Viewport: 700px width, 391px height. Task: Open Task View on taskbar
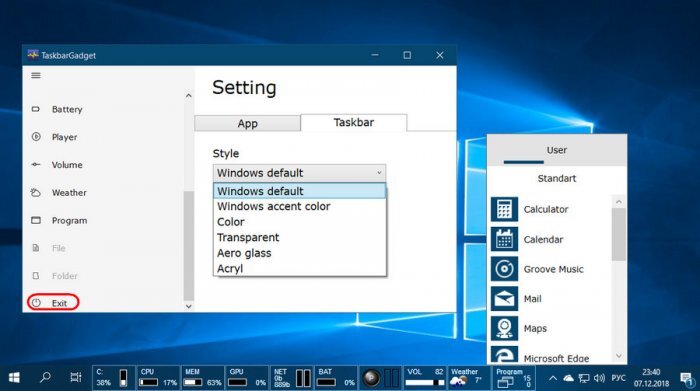point(75,378)
